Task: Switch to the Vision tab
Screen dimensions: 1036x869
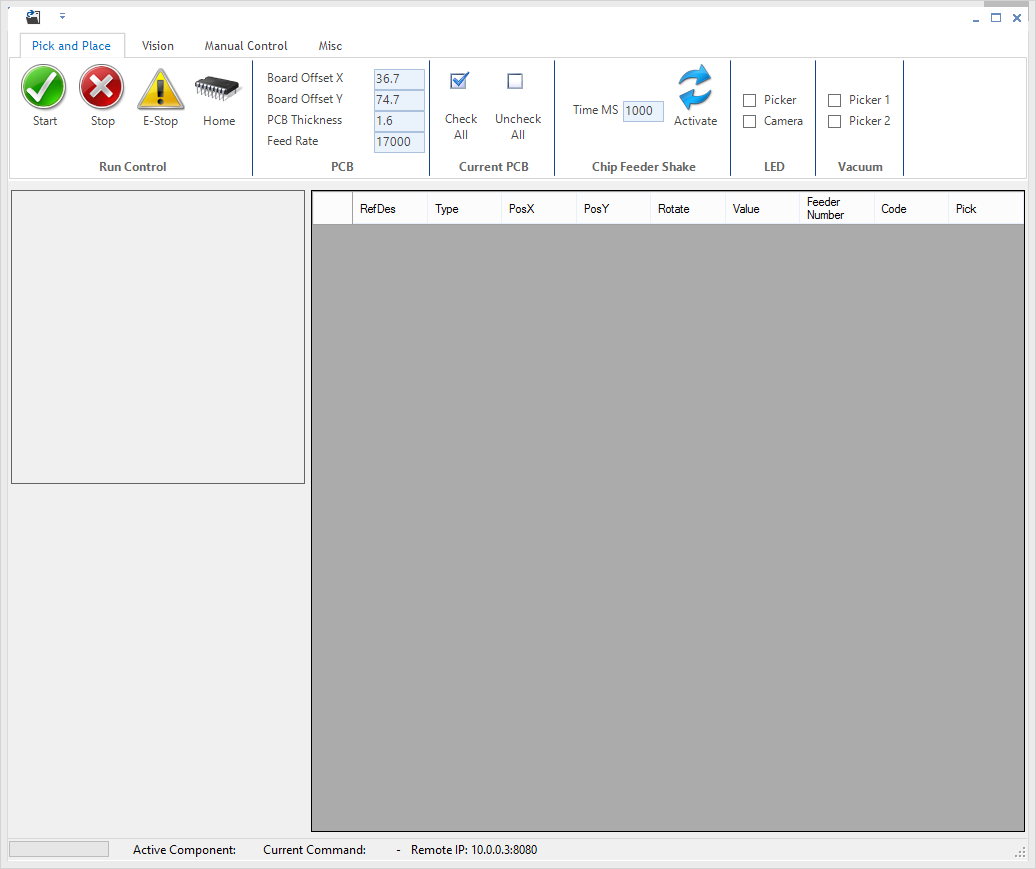Action: point(157,45)
